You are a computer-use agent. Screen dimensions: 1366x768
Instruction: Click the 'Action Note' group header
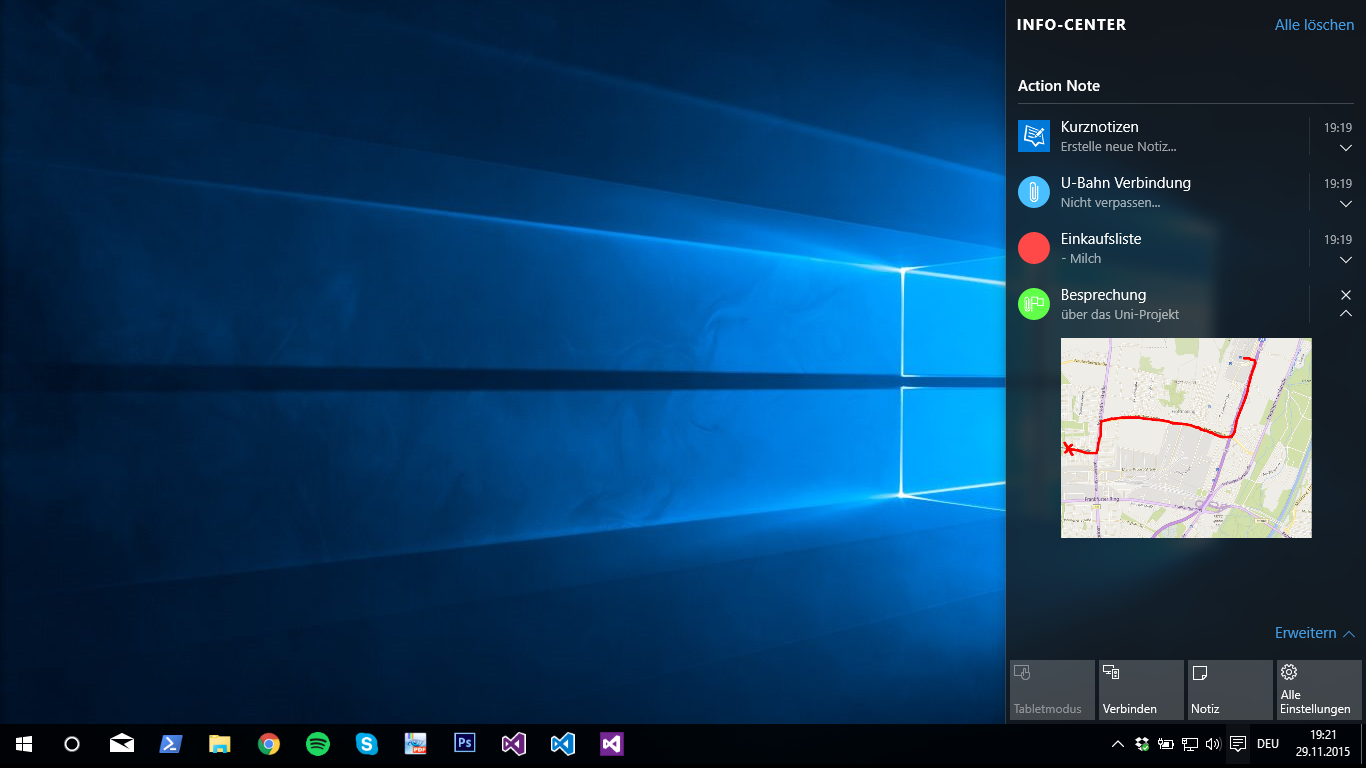[1059, 86]
